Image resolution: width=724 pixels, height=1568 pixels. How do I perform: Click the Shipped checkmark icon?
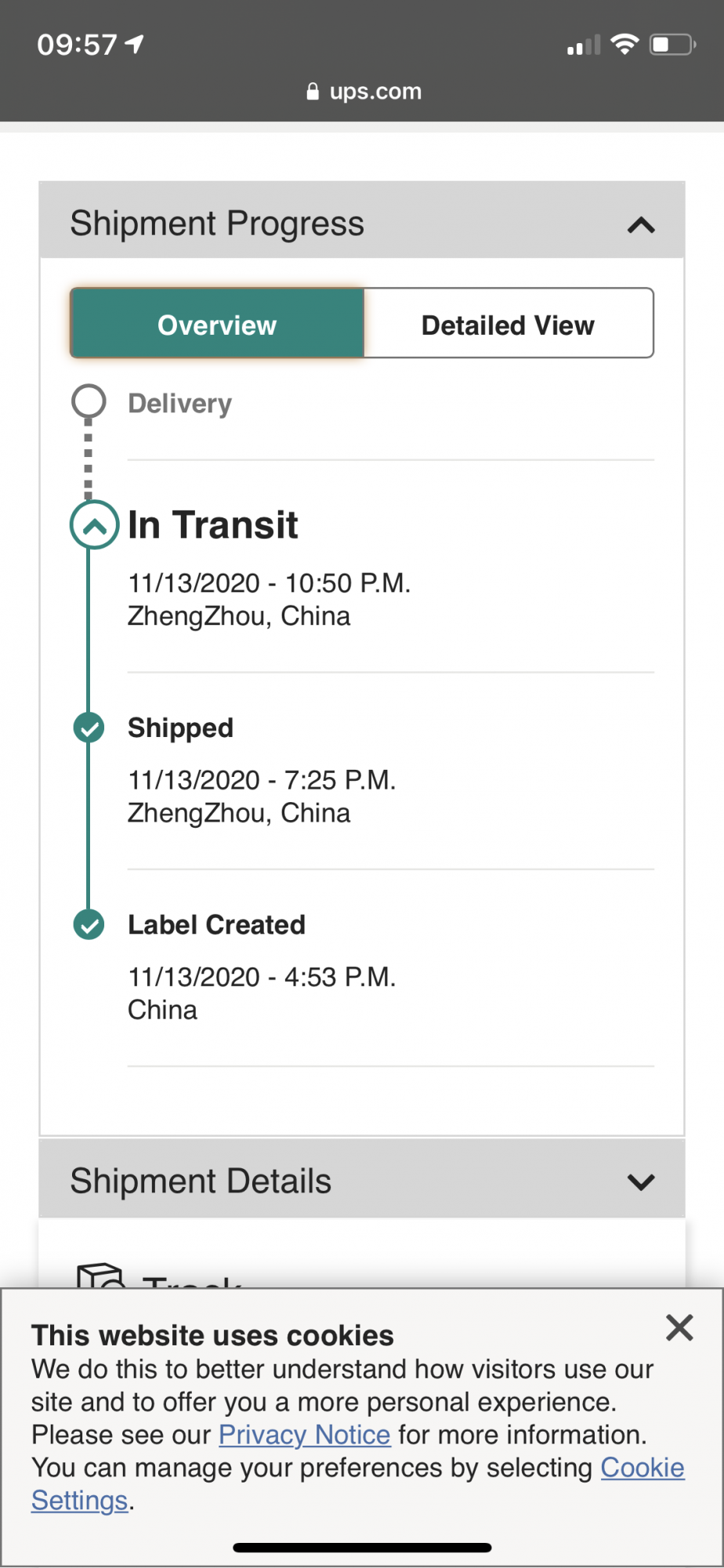tap(89, 728)
